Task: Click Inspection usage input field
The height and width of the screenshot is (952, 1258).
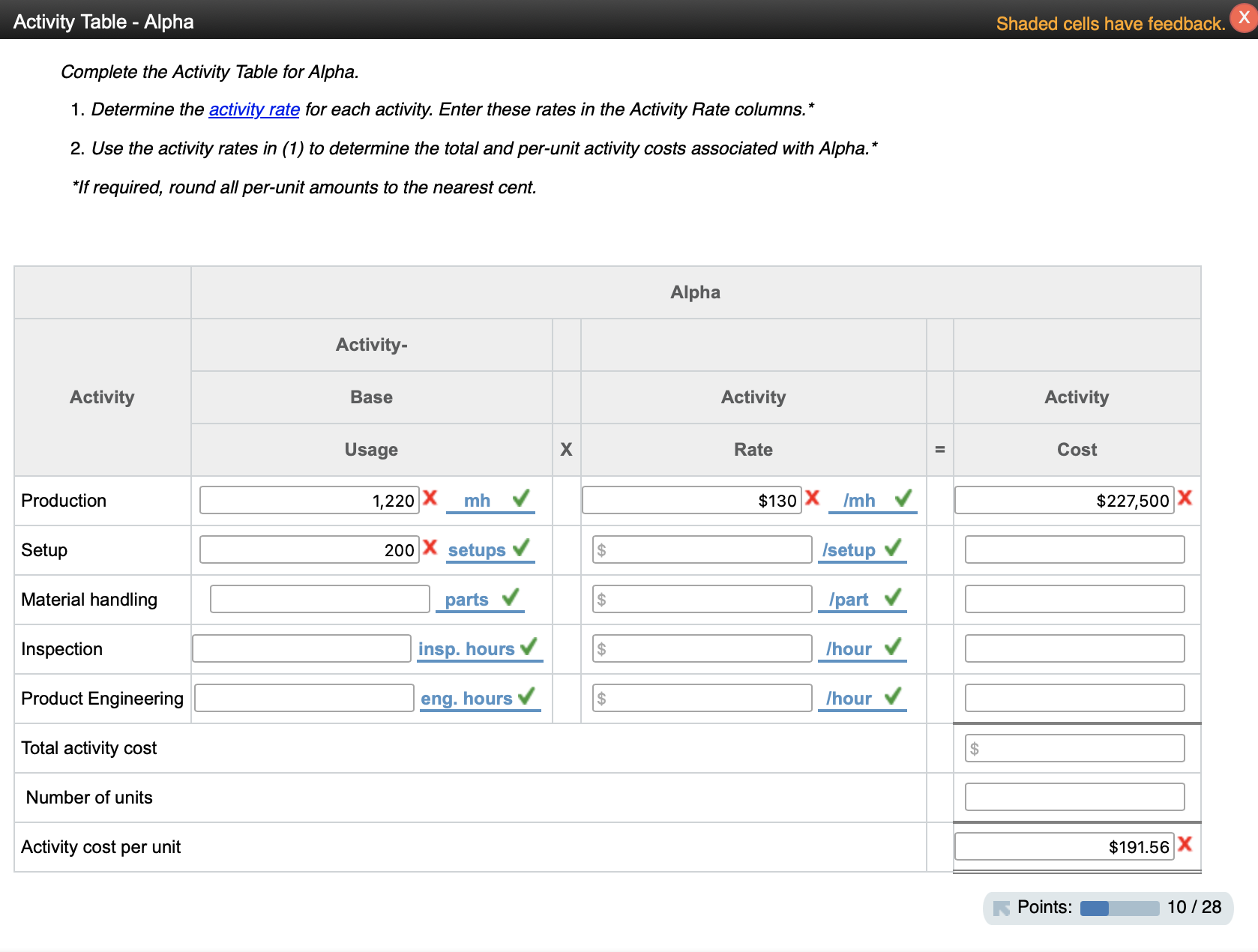Action: tap(301, 648)
